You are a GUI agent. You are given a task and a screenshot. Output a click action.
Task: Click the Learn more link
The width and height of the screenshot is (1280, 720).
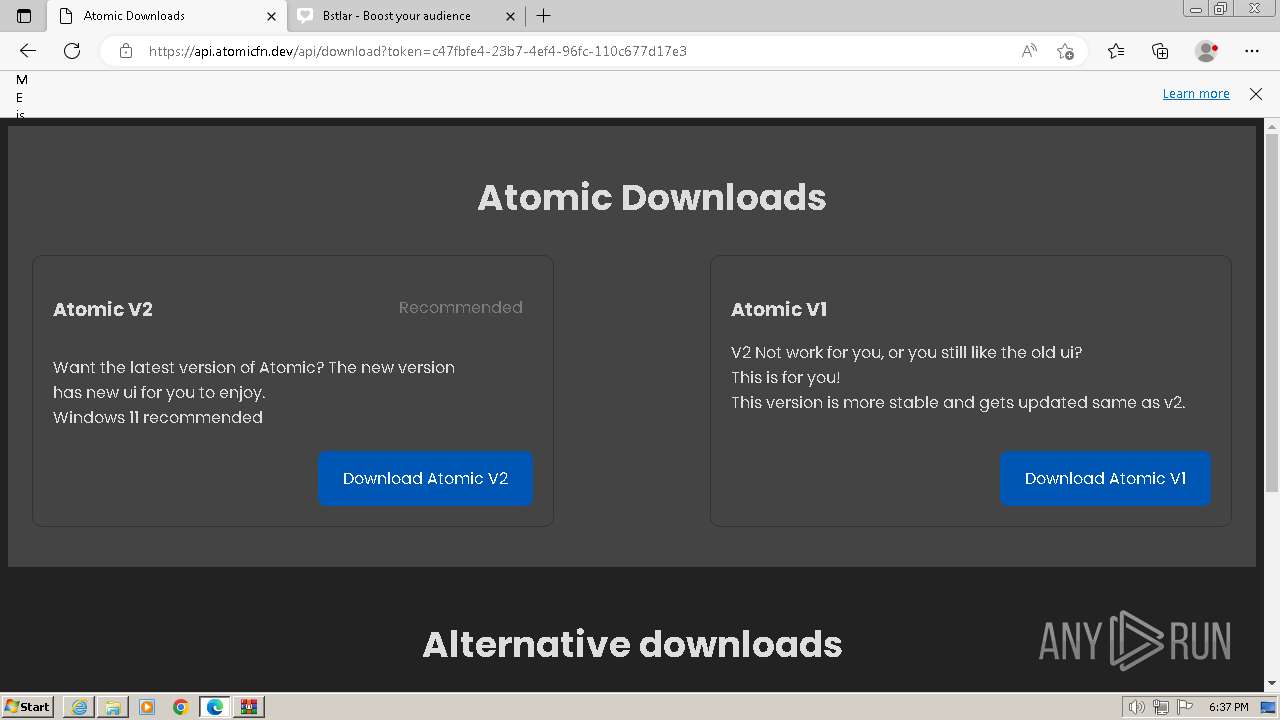click(1196, 93)
